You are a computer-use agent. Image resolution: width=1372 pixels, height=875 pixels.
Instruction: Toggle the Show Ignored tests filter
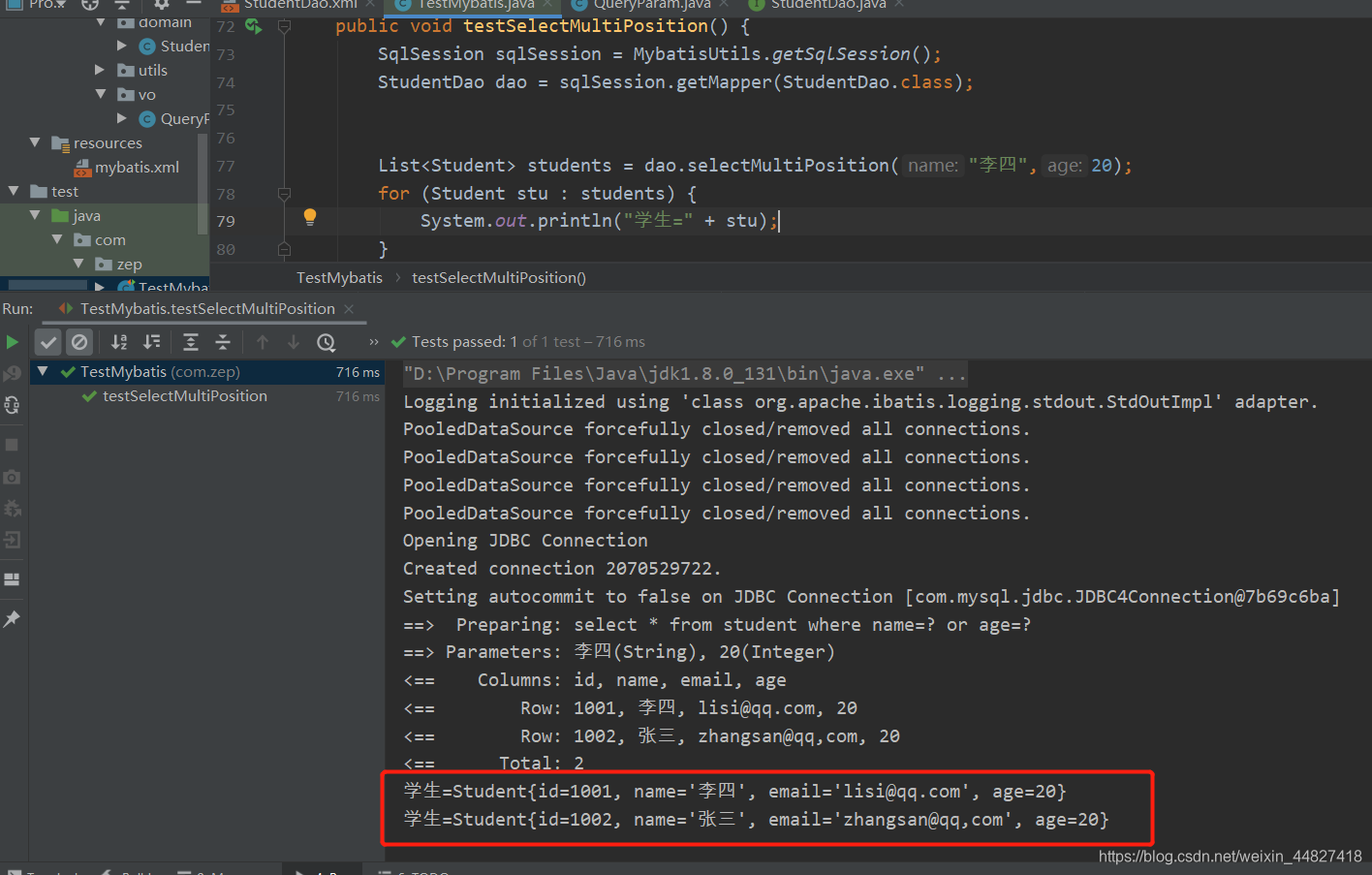pyautogui.click(x=79, y=342)
